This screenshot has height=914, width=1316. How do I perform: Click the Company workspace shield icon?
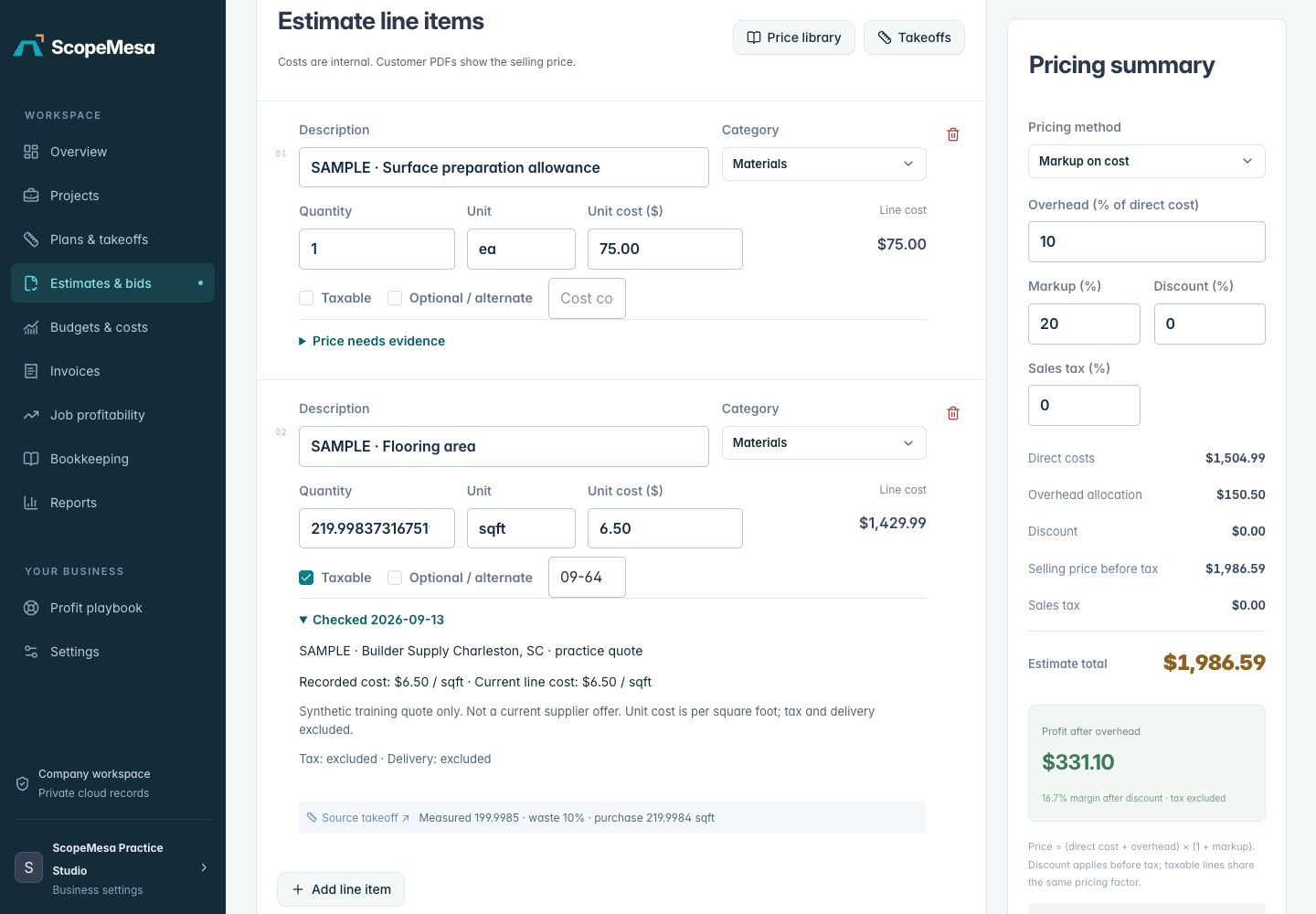pos(23,783)
